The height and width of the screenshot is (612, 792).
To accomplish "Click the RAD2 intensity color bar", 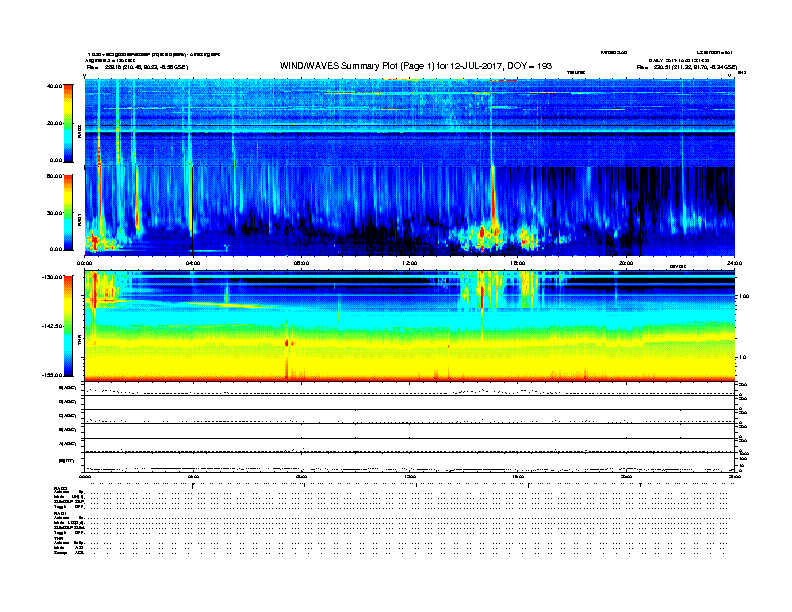I will click(68, 124).
